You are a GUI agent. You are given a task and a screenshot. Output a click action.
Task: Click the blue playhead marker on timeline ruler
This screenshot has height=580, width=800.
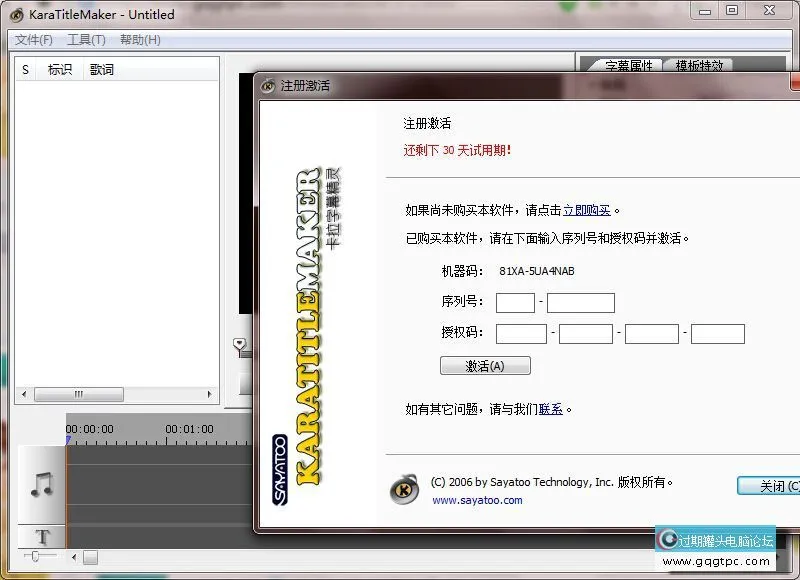(x=68, y=438)
